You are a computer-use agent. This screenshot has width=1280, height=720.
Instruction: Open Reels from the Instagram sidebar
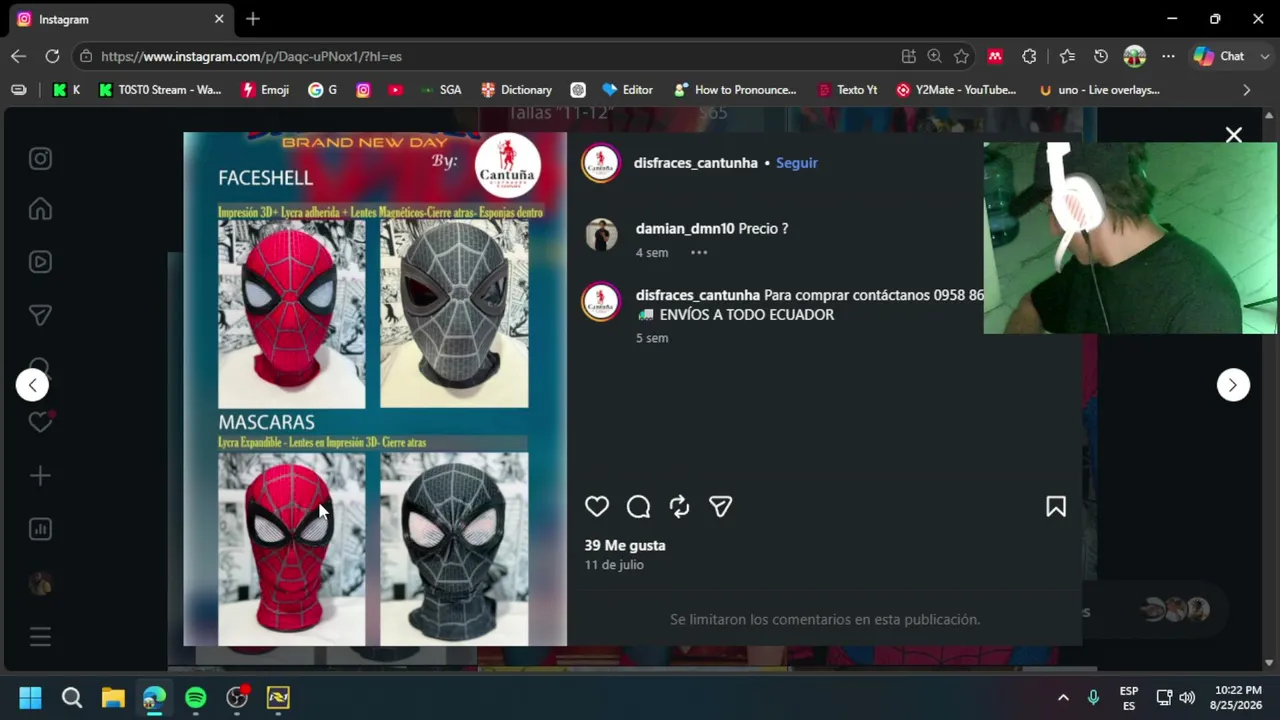pyautogui.click(x=40, y=262)
